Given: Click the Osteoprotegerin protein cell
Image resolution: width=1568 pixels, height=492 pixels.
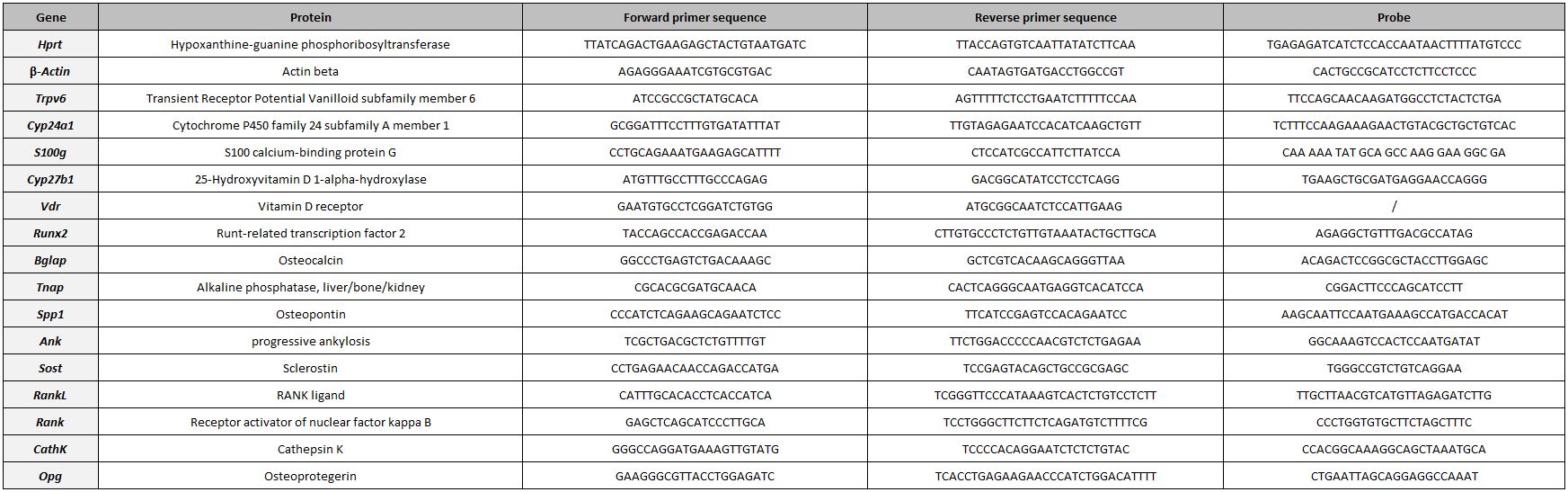Looking at the screenshot, I should pos(310,476).
